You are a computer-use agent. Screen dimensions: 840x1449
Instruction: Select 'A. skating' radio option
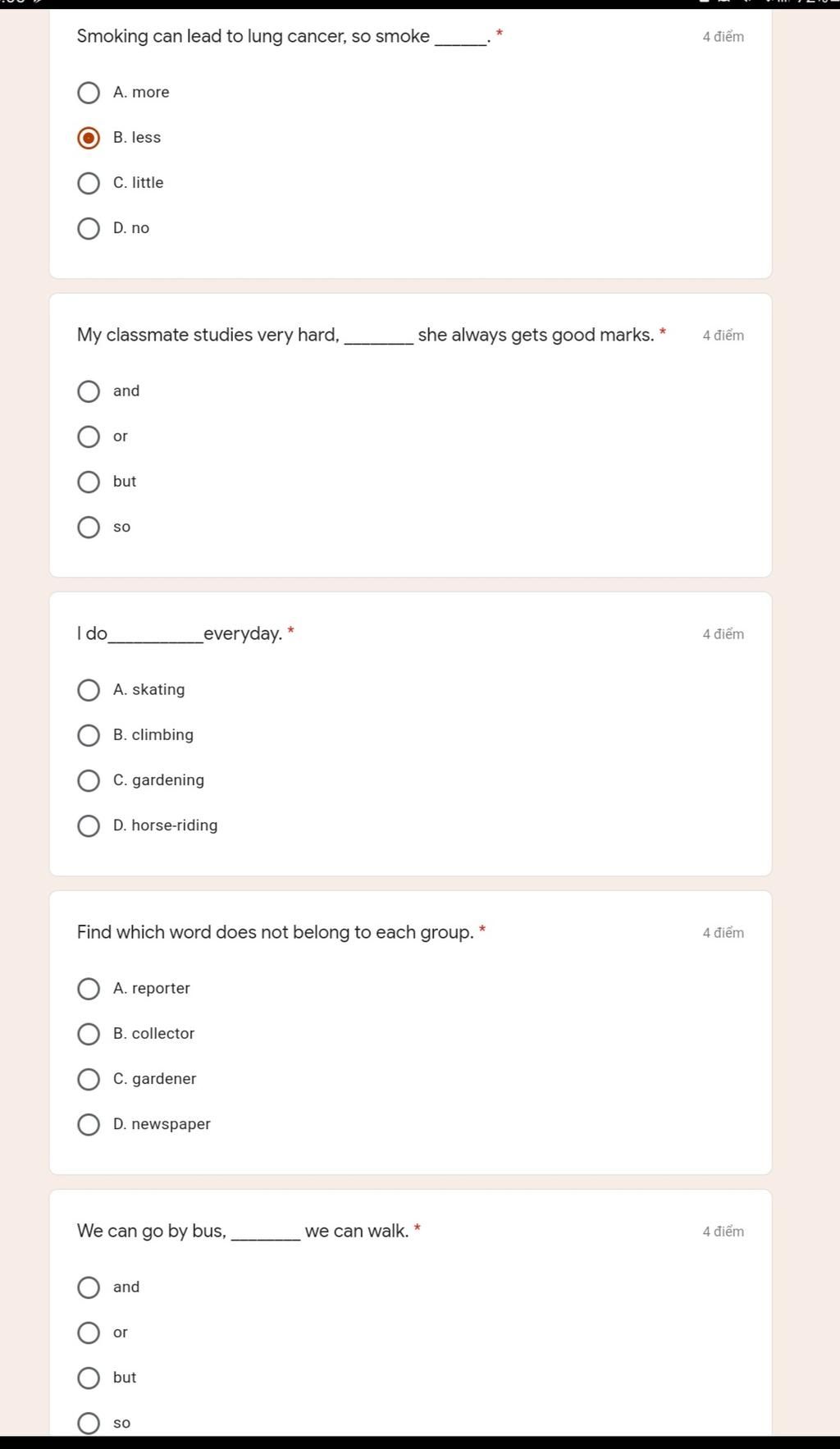coord(89,690)
